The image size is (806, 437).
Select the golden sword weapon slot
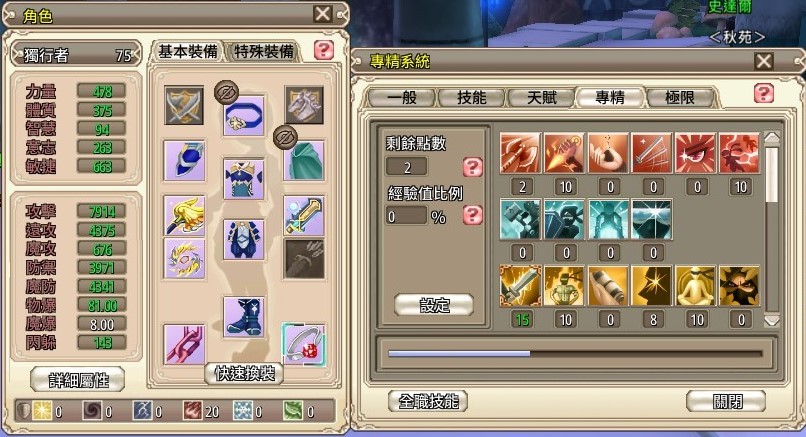click(x=304, y=216)
